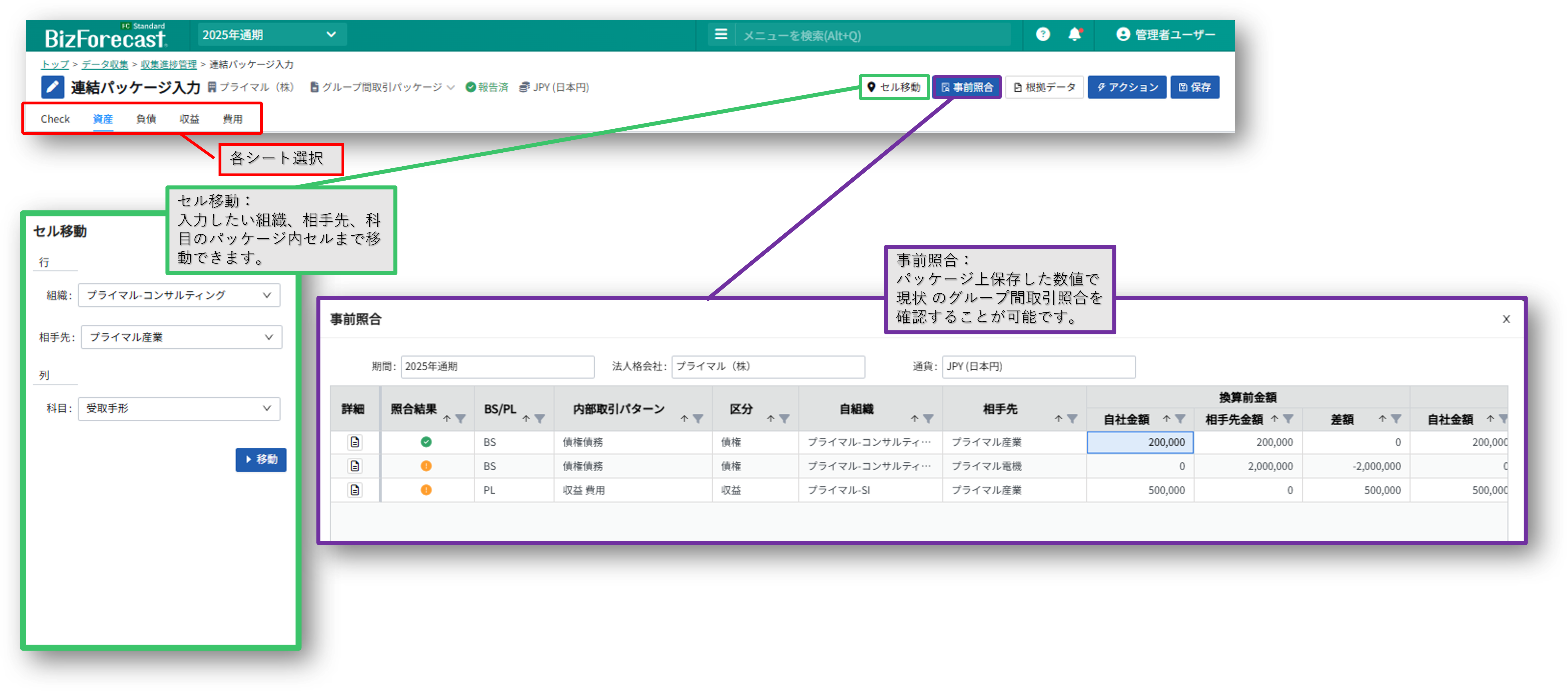Open detail document icon in first row
Screen dimensions: 1568x691
pos(355,442)
